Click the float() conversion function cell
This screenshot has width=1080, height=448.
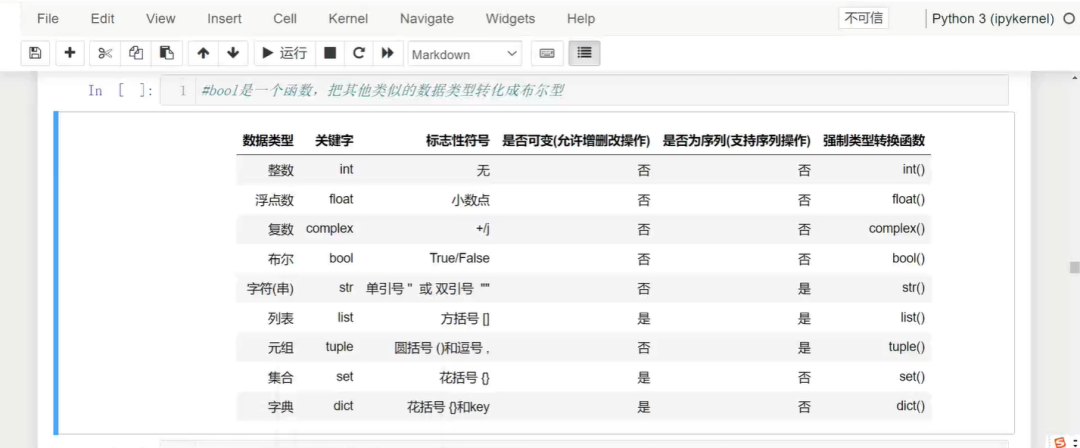click(908, 200)
